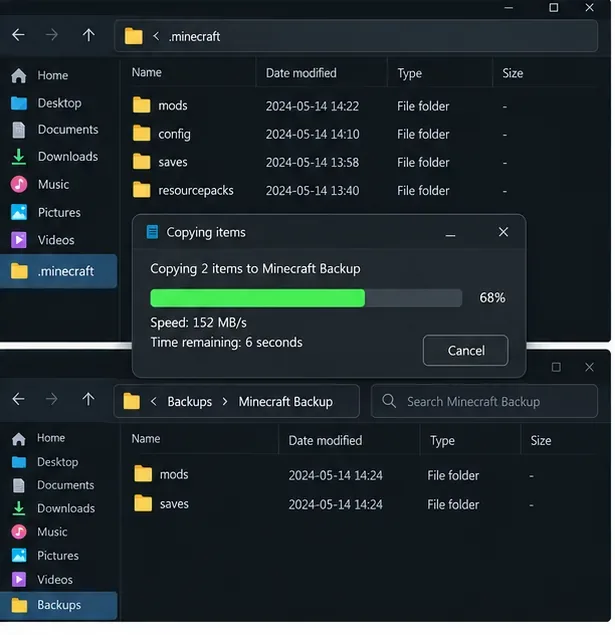Click the Speed: 152 MB/s text
The height and width of the screenshot is (635, 615).
(198, 323)
